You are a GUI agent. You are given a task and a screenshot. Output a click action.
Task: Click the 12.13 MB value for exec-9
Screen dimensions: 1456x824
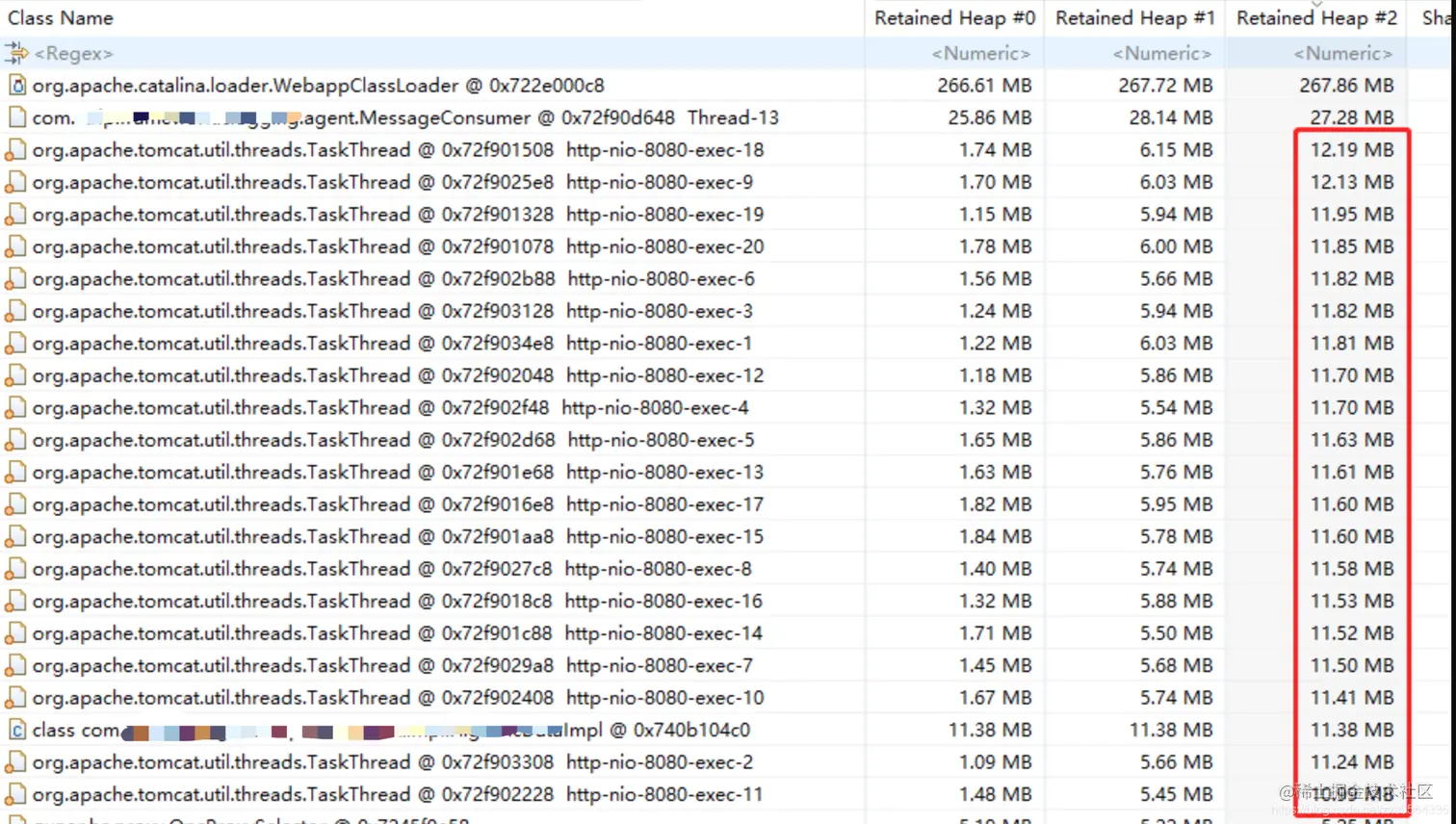pos(1352,182)
